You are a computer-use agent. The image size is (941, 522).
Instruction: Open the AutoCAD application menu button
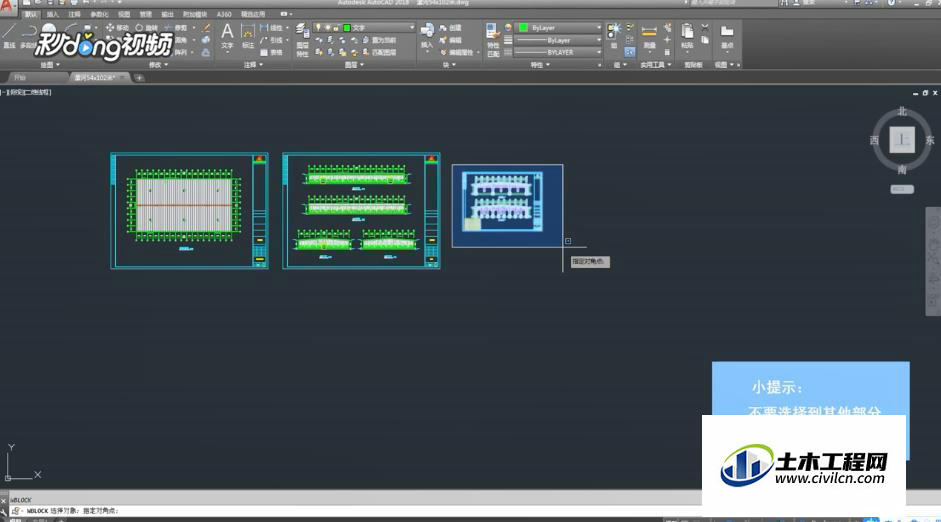[7, 7]
